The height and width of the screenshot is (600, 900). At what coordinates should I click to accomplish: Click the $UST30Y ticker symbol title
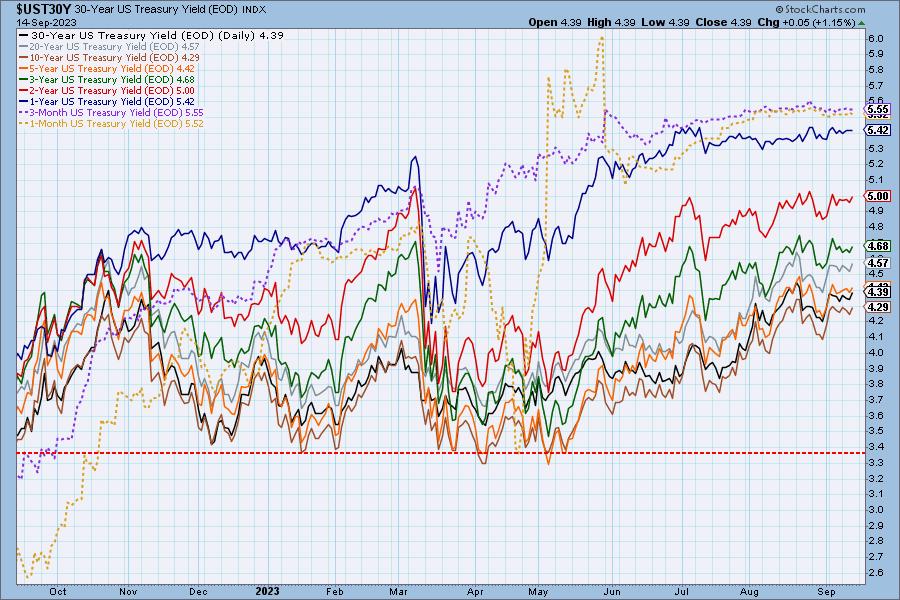(x=44, y=9)
